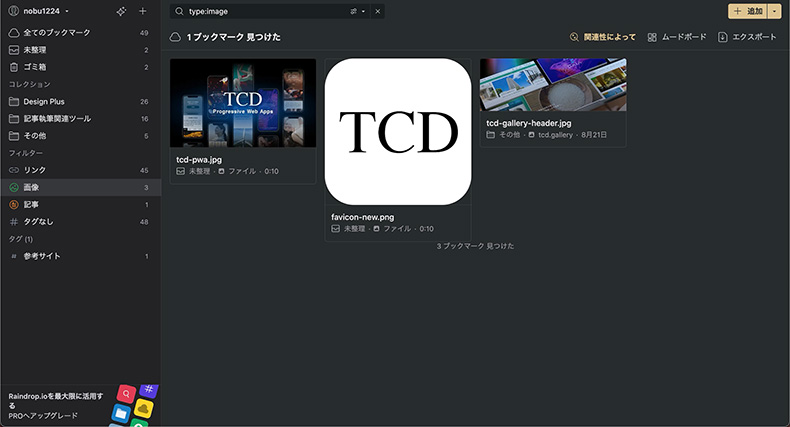Click the PROへアップグレード upgrade link
The image size is (790, 427).
click(43, 416)
